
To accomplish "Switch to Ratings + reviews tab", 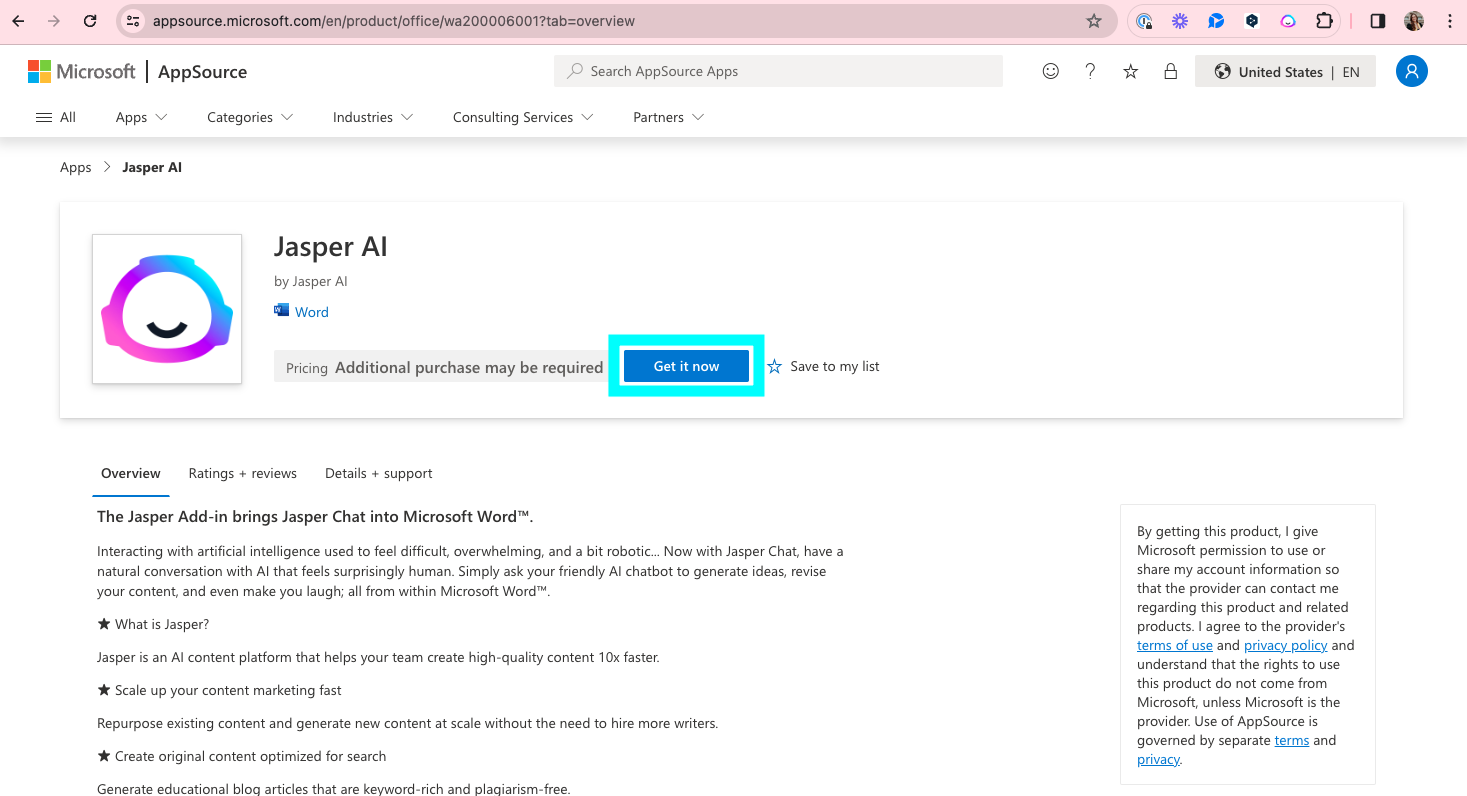I will (243, 473).
